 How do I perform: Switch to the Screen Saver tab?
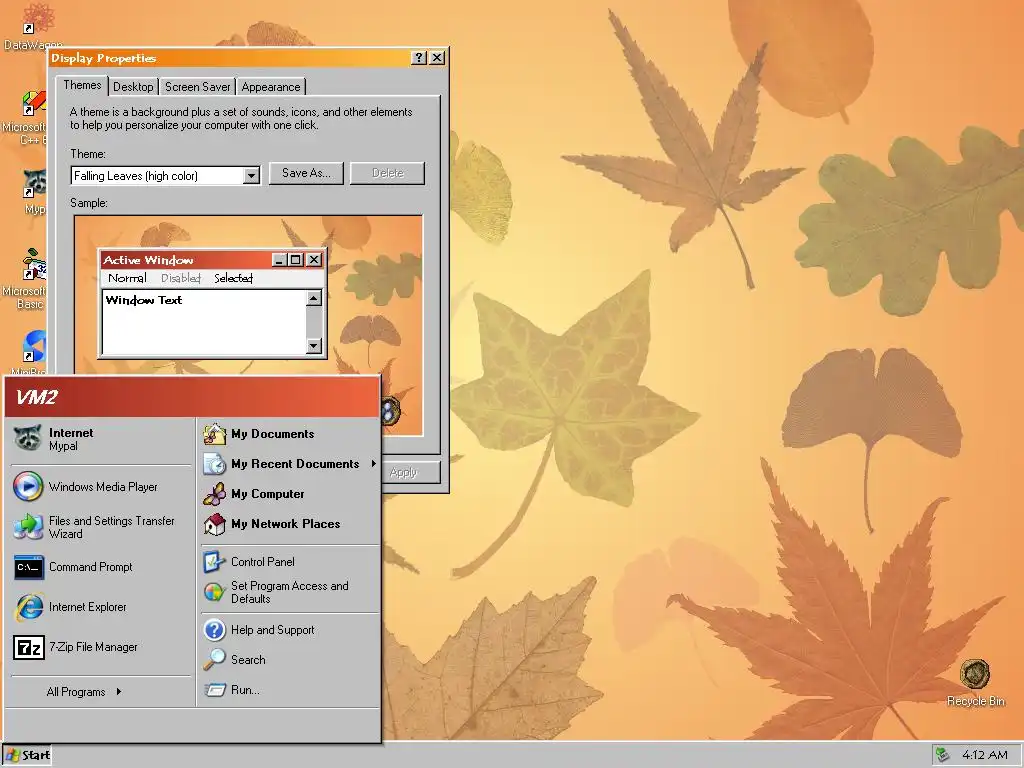[x=197, y=87]
